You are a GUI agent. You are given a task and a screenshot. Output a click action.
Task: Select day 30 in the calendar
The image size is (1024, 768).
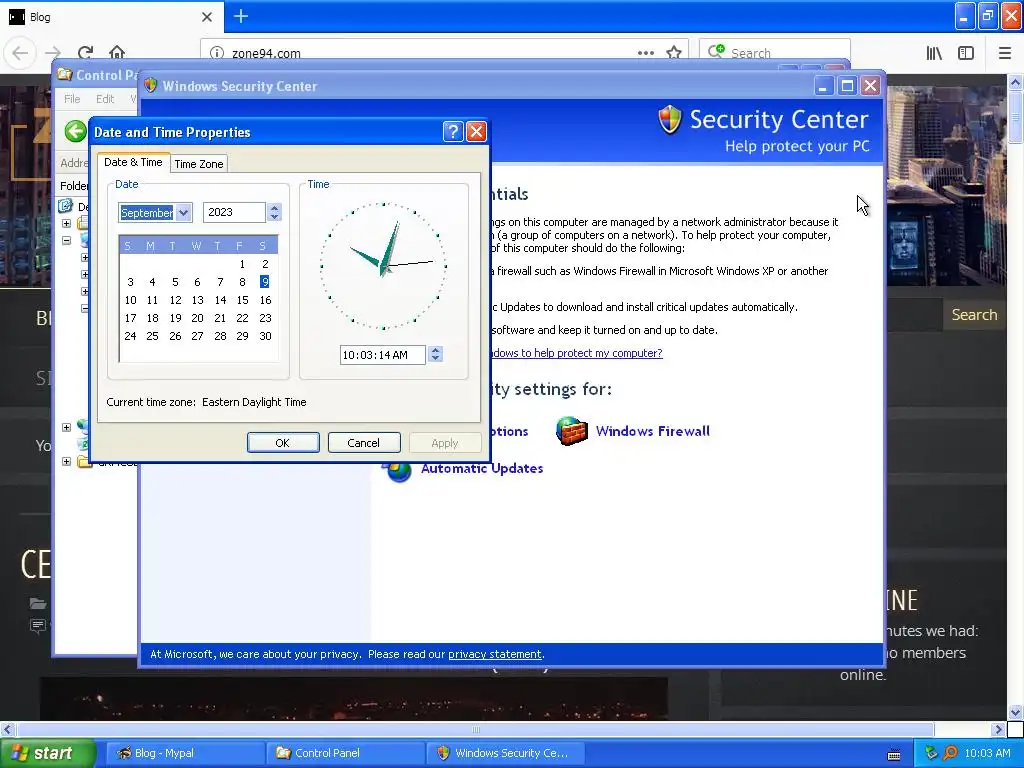coord(265,336)
